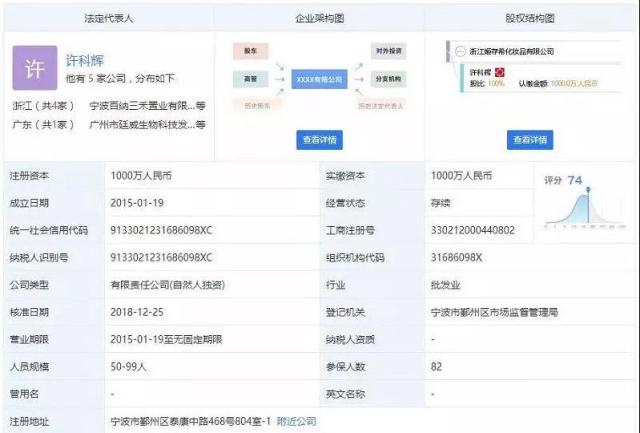The image size is (640, 433).
Task: Click the 评分 74 score curve marker
Action: coord(590,189)
